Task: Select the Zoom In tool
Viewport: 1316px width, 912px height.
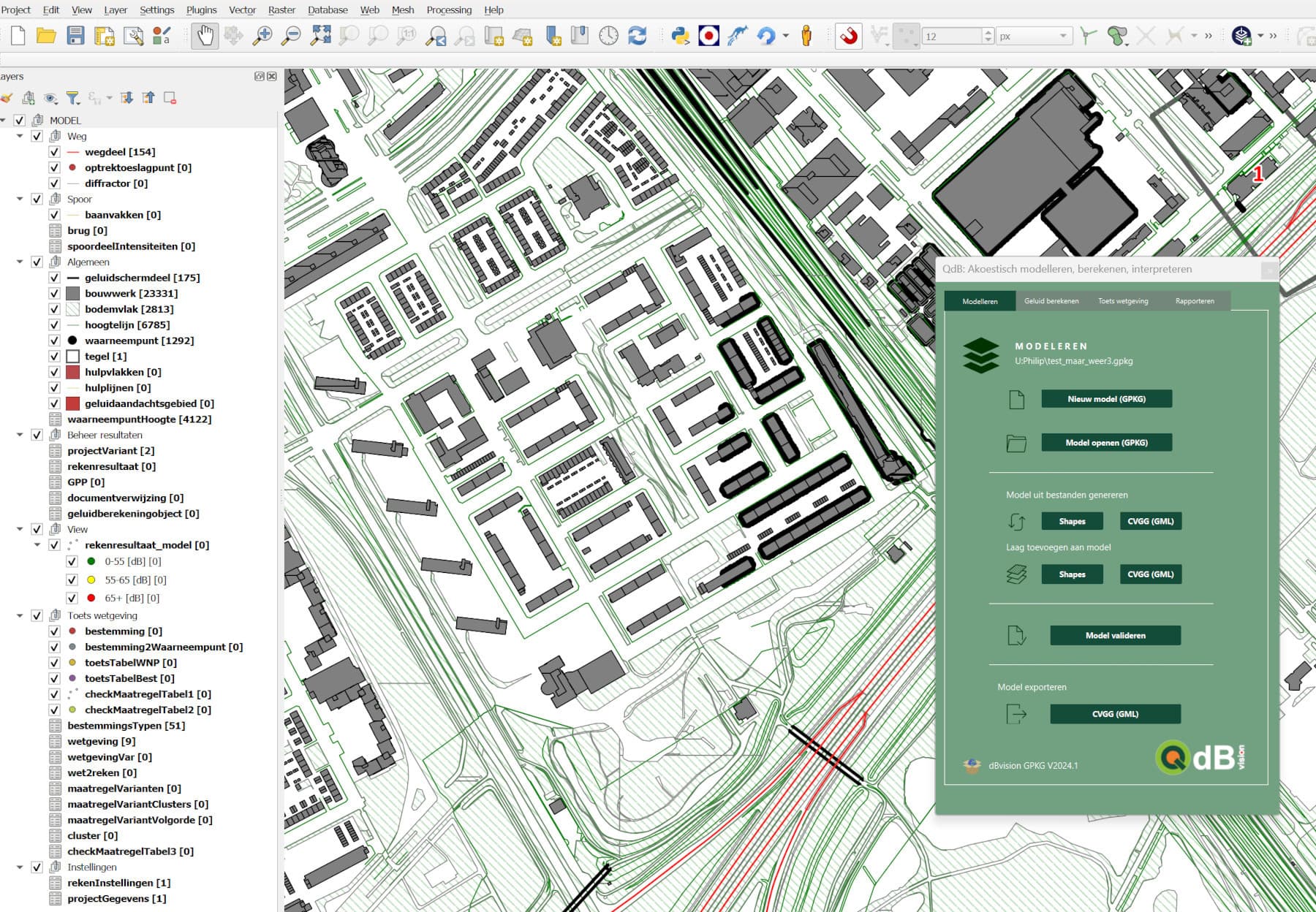Action: tap(265, 34)
